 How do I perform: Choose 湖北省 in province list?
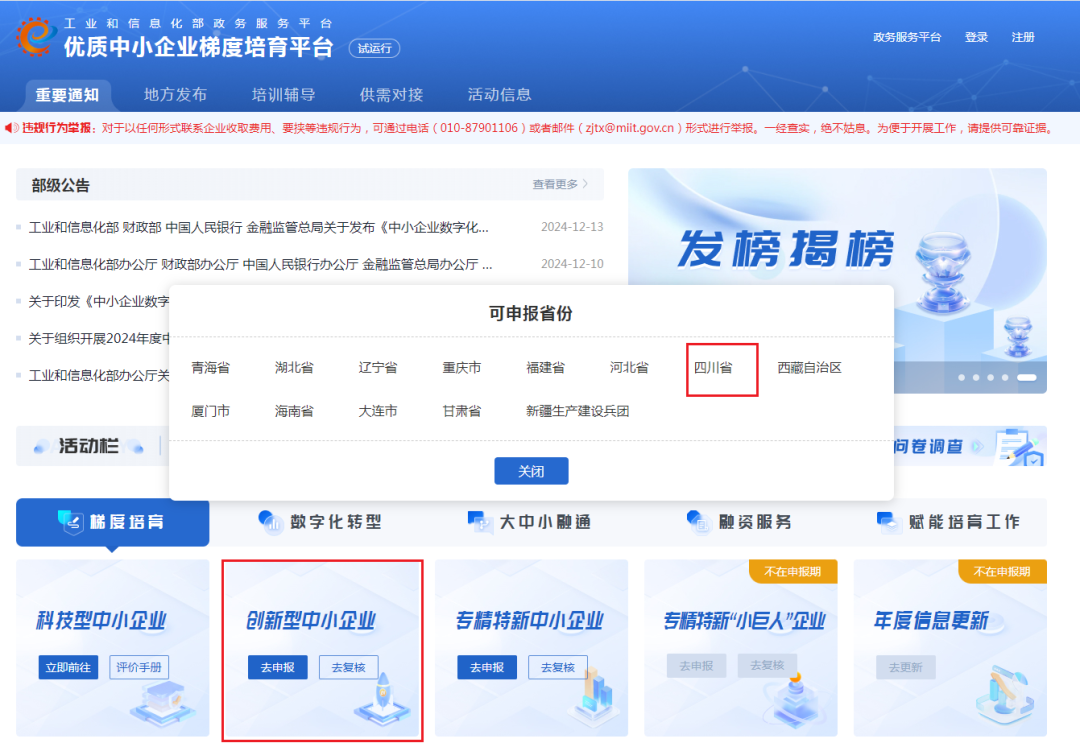[294, 368]
